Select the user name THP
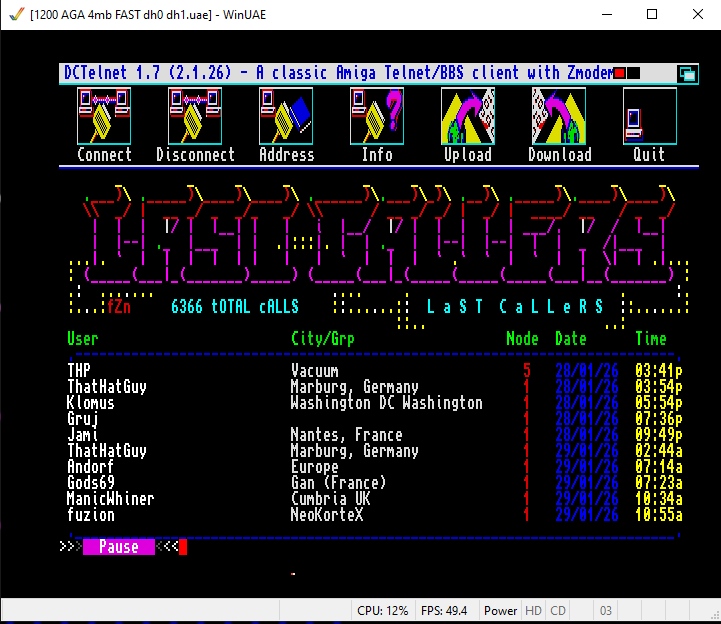 click(x=79, y=371)
